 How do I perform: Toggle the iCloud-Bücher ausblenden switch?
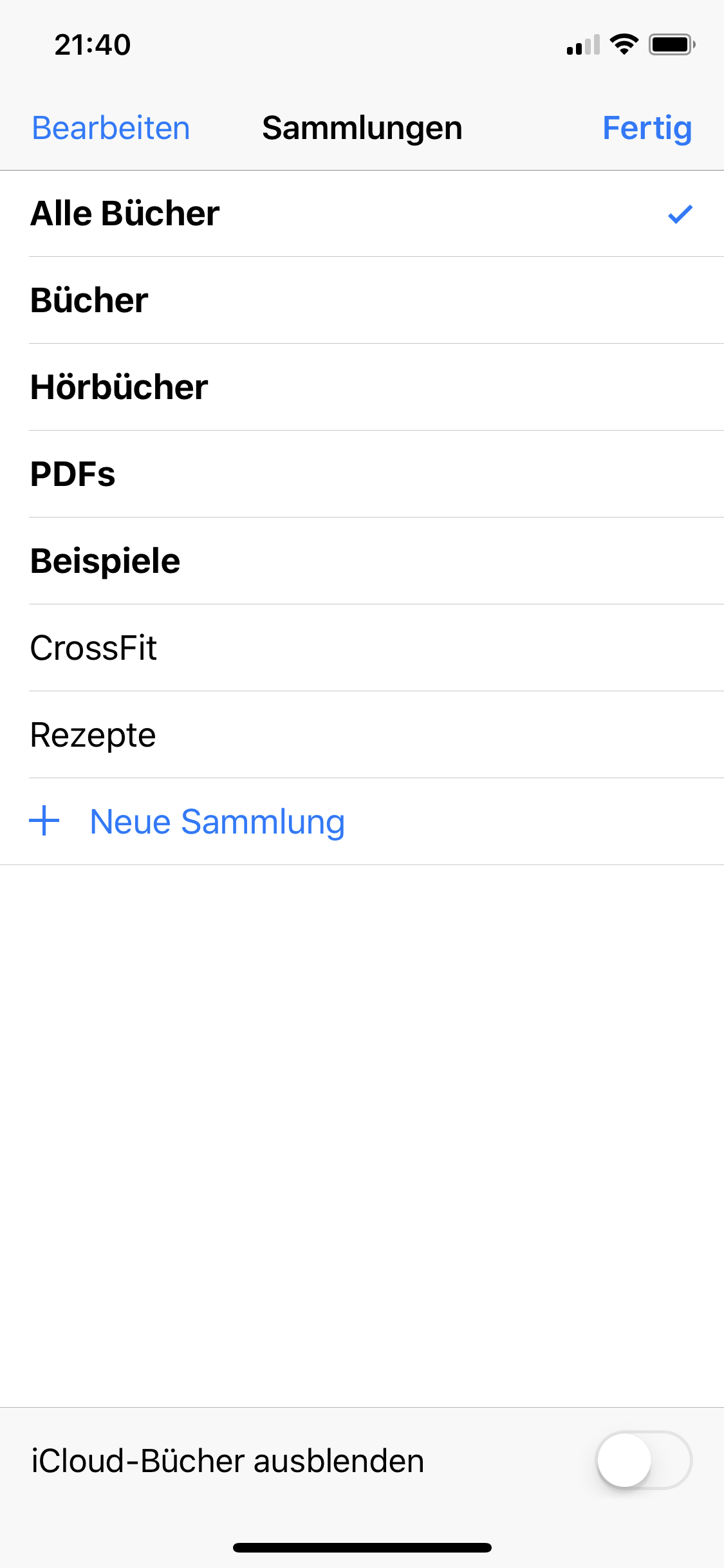tap(644, 1460)
